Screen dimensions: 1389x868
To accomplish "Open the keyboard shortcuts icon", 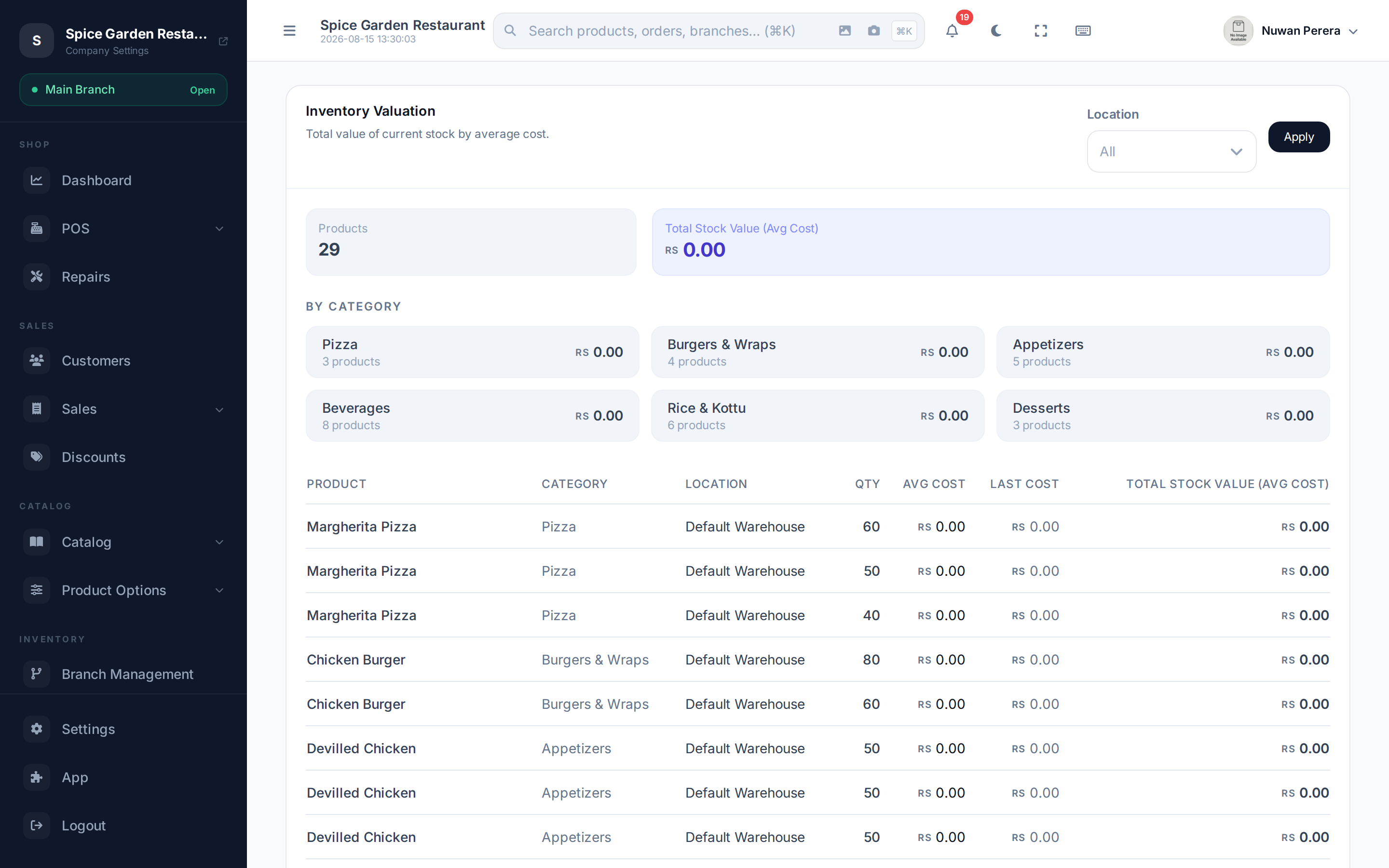I will [1083, 30].
